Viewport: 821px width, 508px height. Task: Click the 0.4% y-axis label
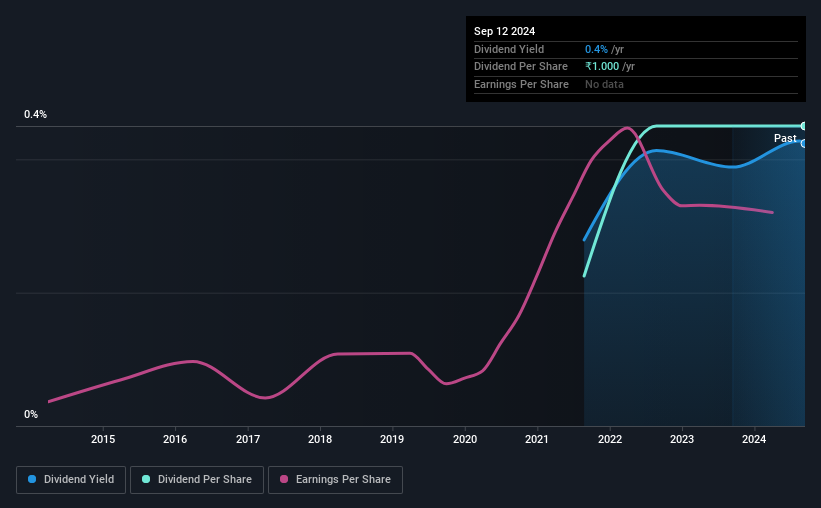[x=36, y=114]
